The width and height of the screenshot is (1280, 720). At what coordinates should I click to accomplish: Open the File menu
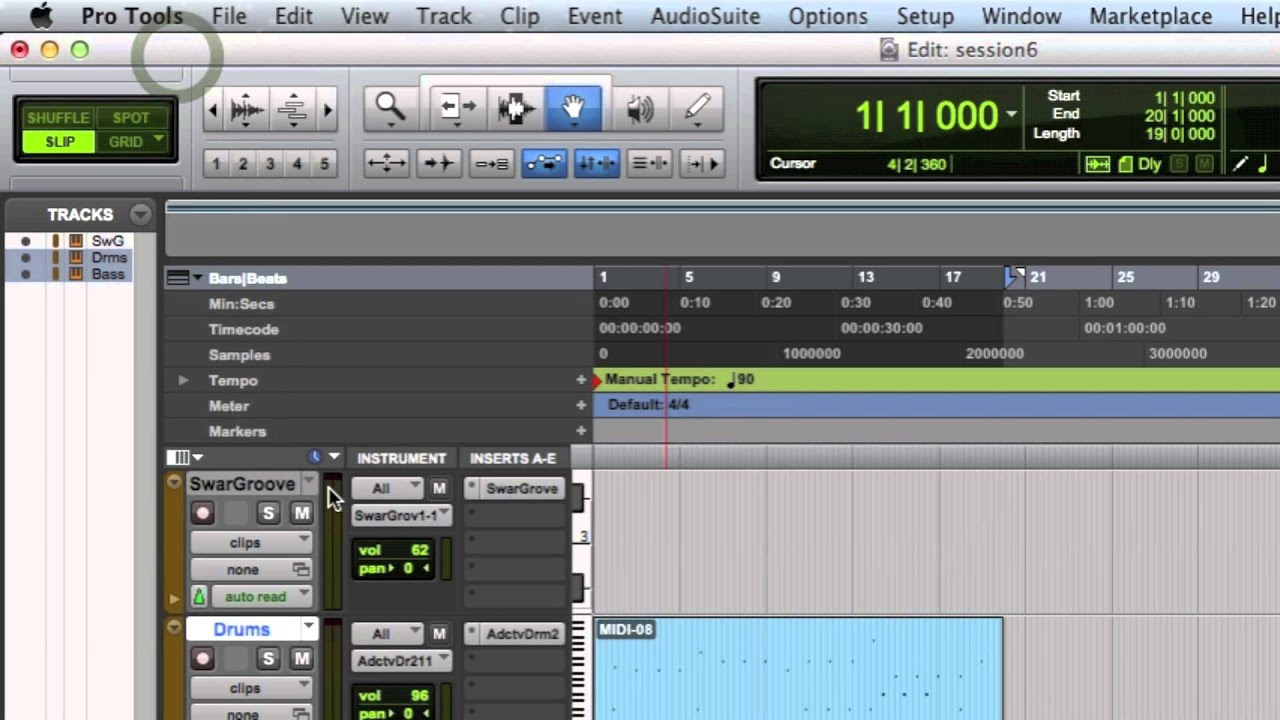pos(229,16)
